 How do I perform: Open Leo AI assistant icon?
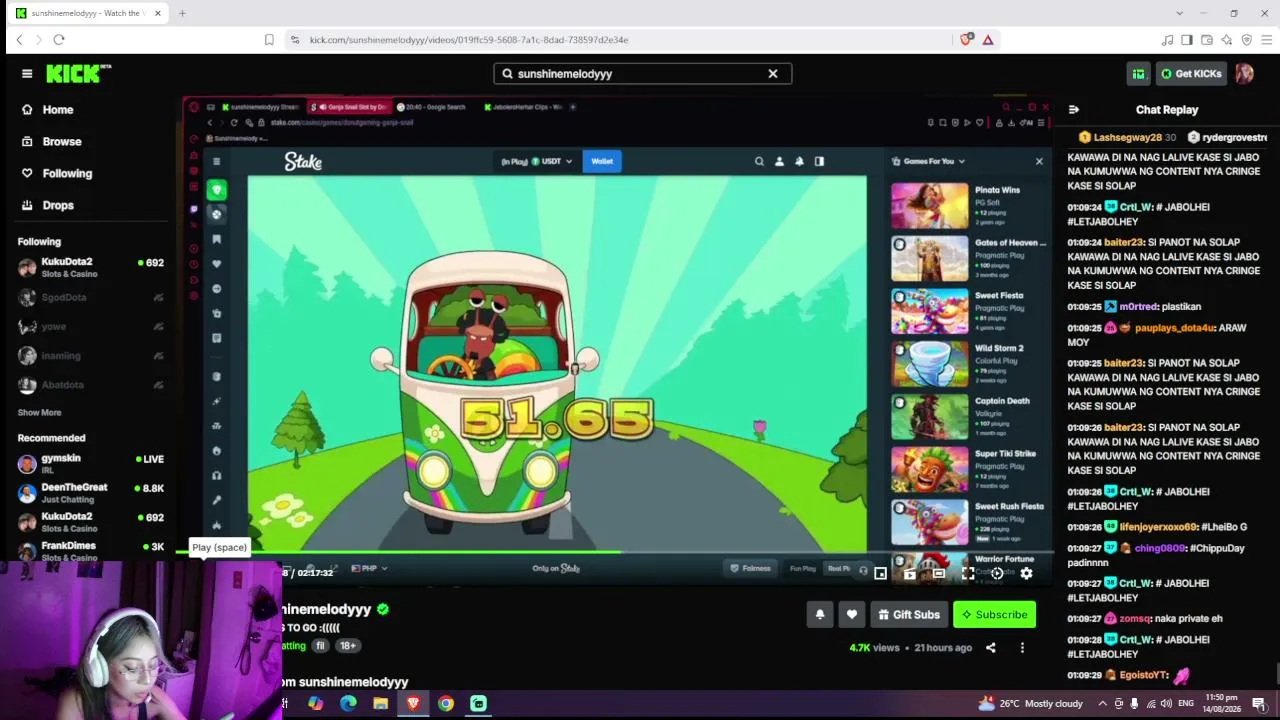pos(1227,40)
